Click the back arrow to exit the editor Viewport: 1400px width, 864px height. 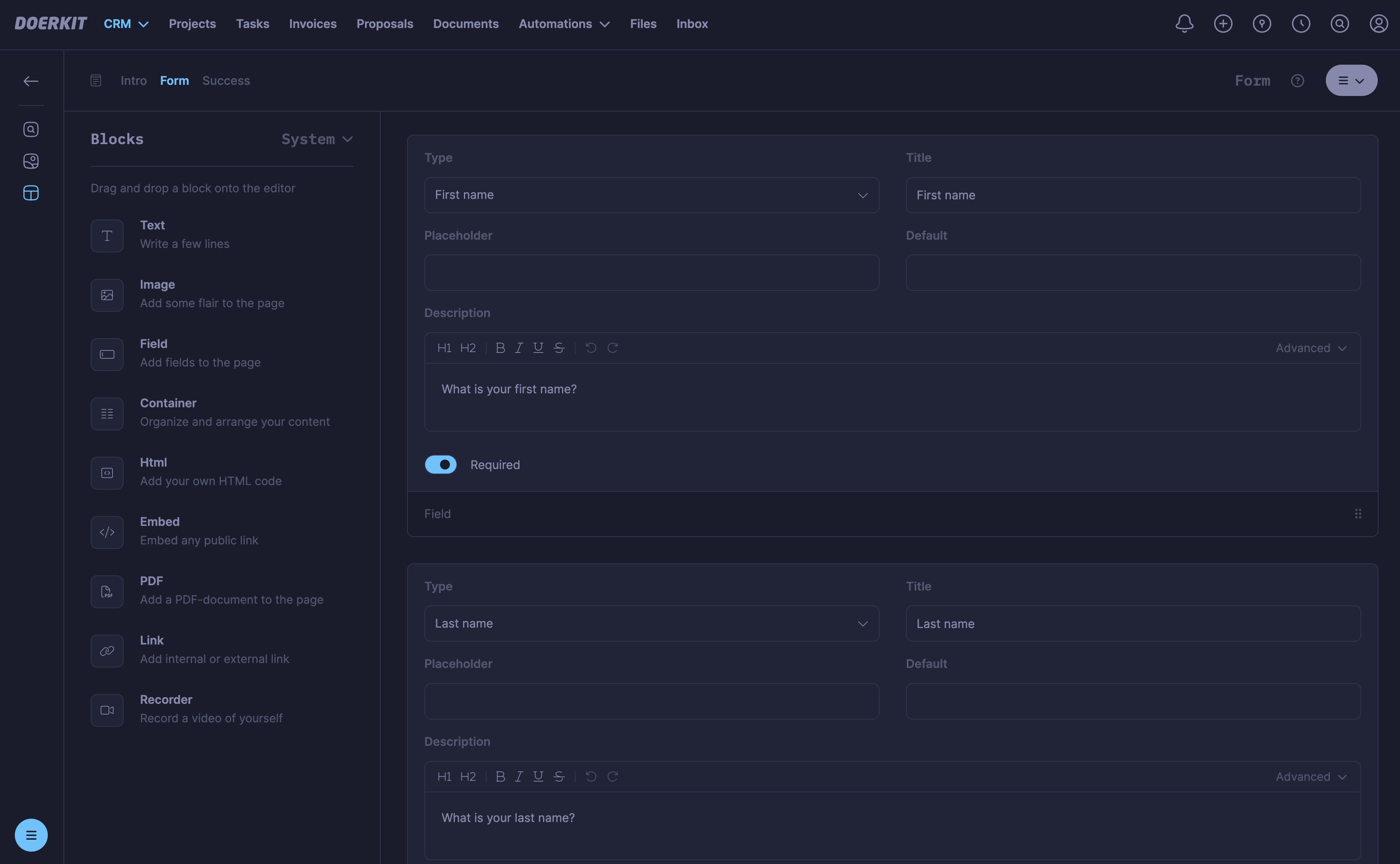pos(31,81)
